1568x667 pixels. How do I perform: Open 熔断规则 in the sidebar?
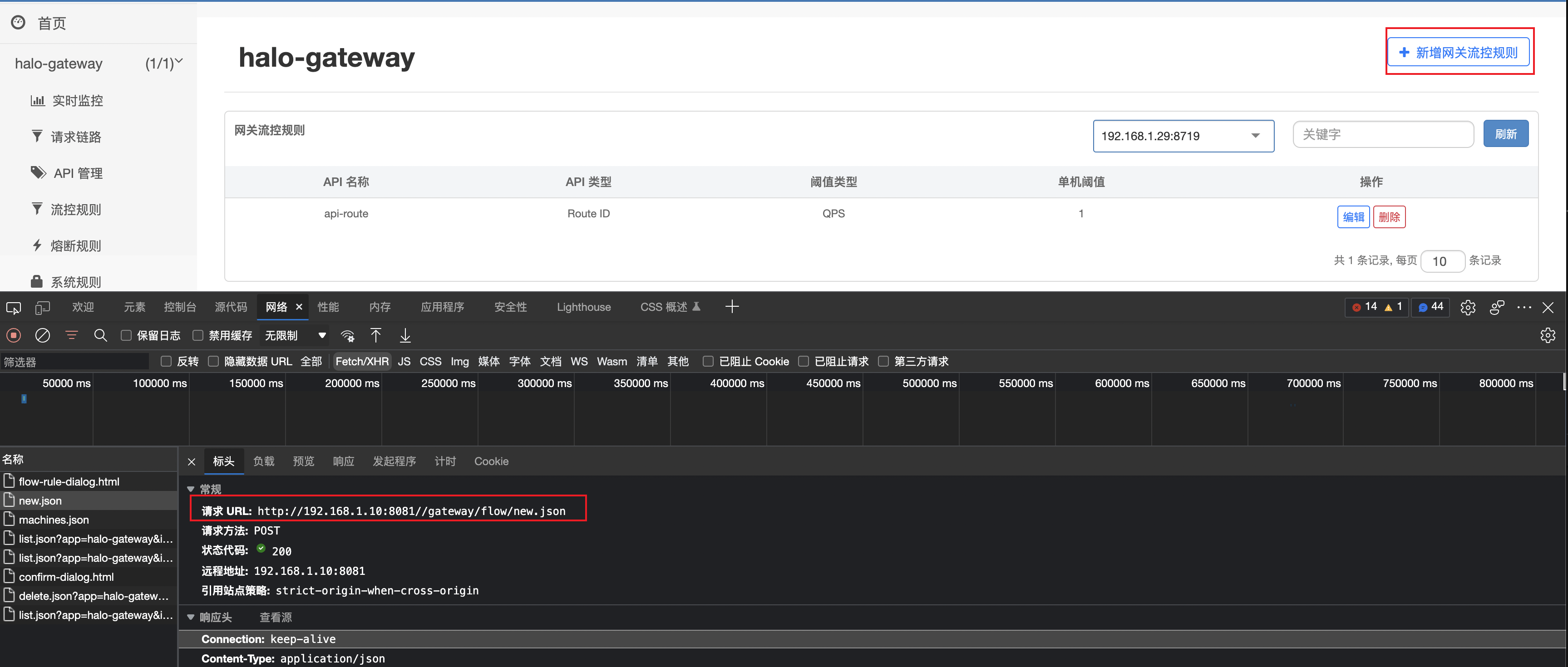(x=75, y=246)
